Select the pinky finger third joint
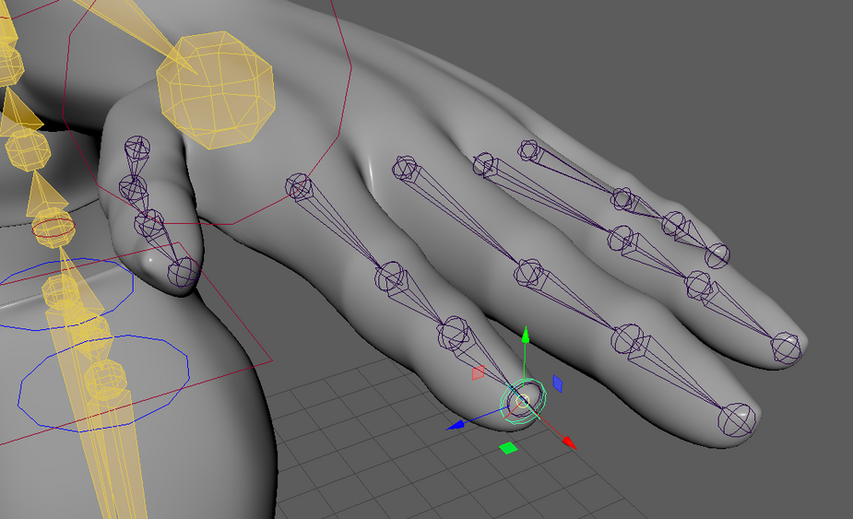The height and width of the screenshot is (519, 853). point(673,224)
